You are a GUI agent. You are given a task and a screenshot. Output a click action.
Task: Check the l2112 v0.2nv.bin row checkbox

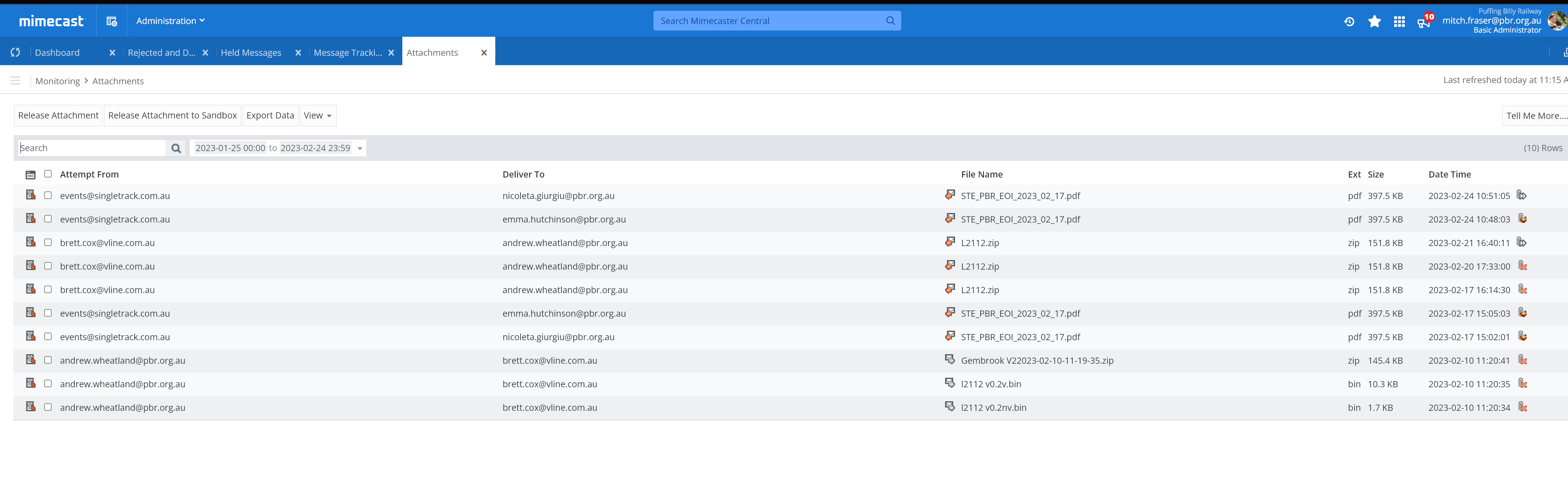[48, 407]
